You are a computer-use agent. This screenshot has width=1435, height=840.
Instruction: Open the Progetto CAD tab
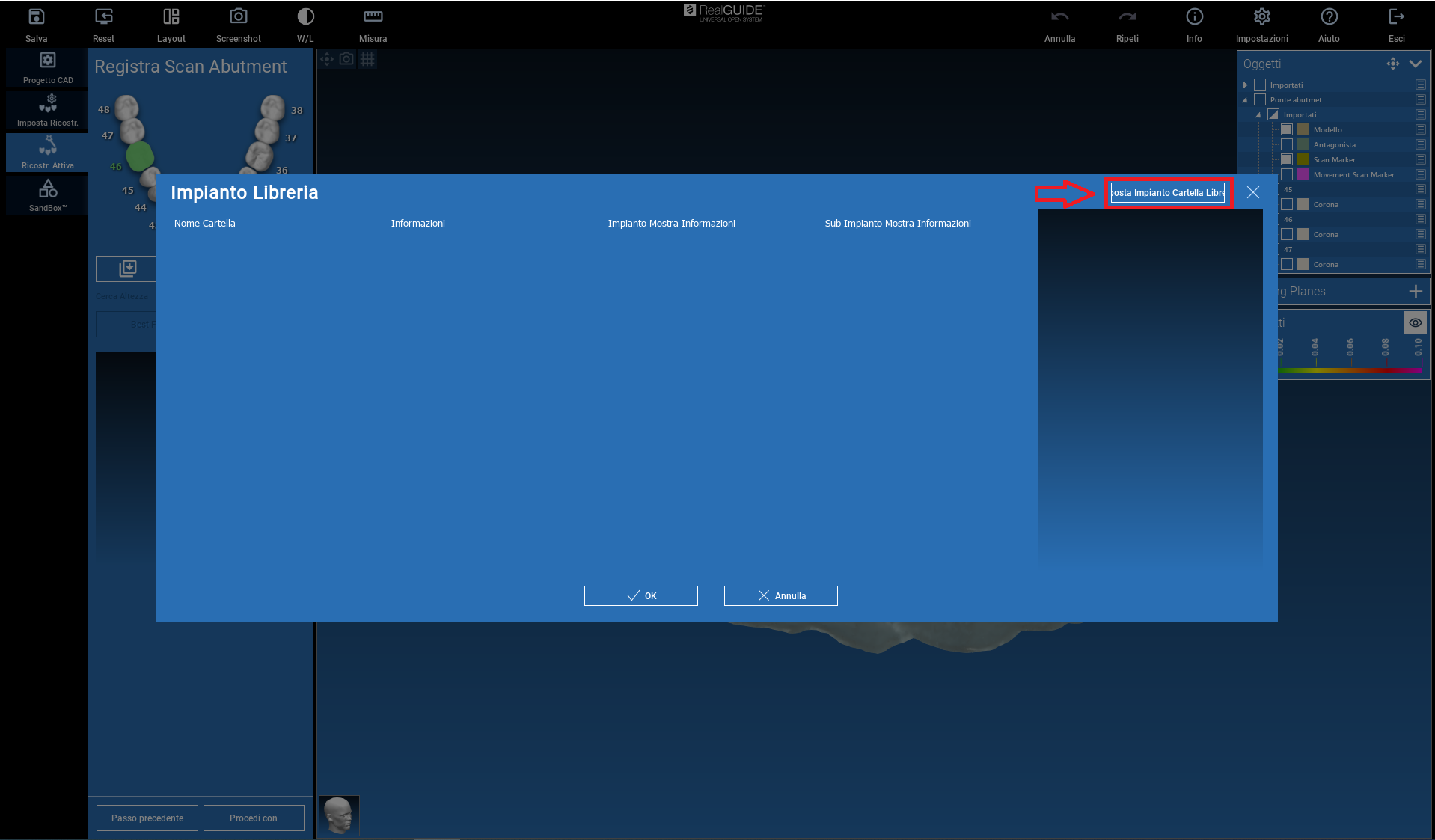pos(48,67)
